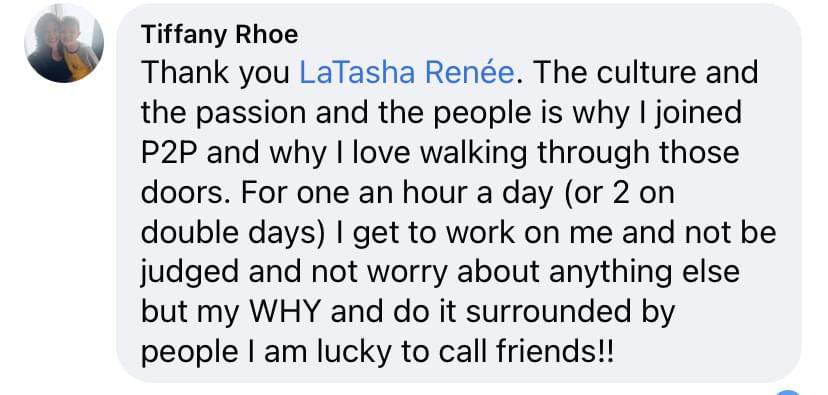Viewport: 828px width, 395px height.
Task: Click the "P2P" text in the comment
Action: (x=171, y=153)
